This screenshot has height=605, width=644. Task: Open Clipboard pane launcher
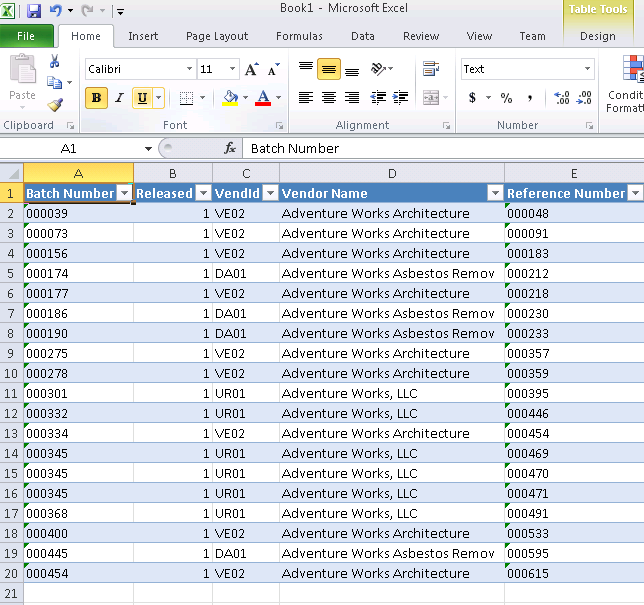[x=71, y=126]
